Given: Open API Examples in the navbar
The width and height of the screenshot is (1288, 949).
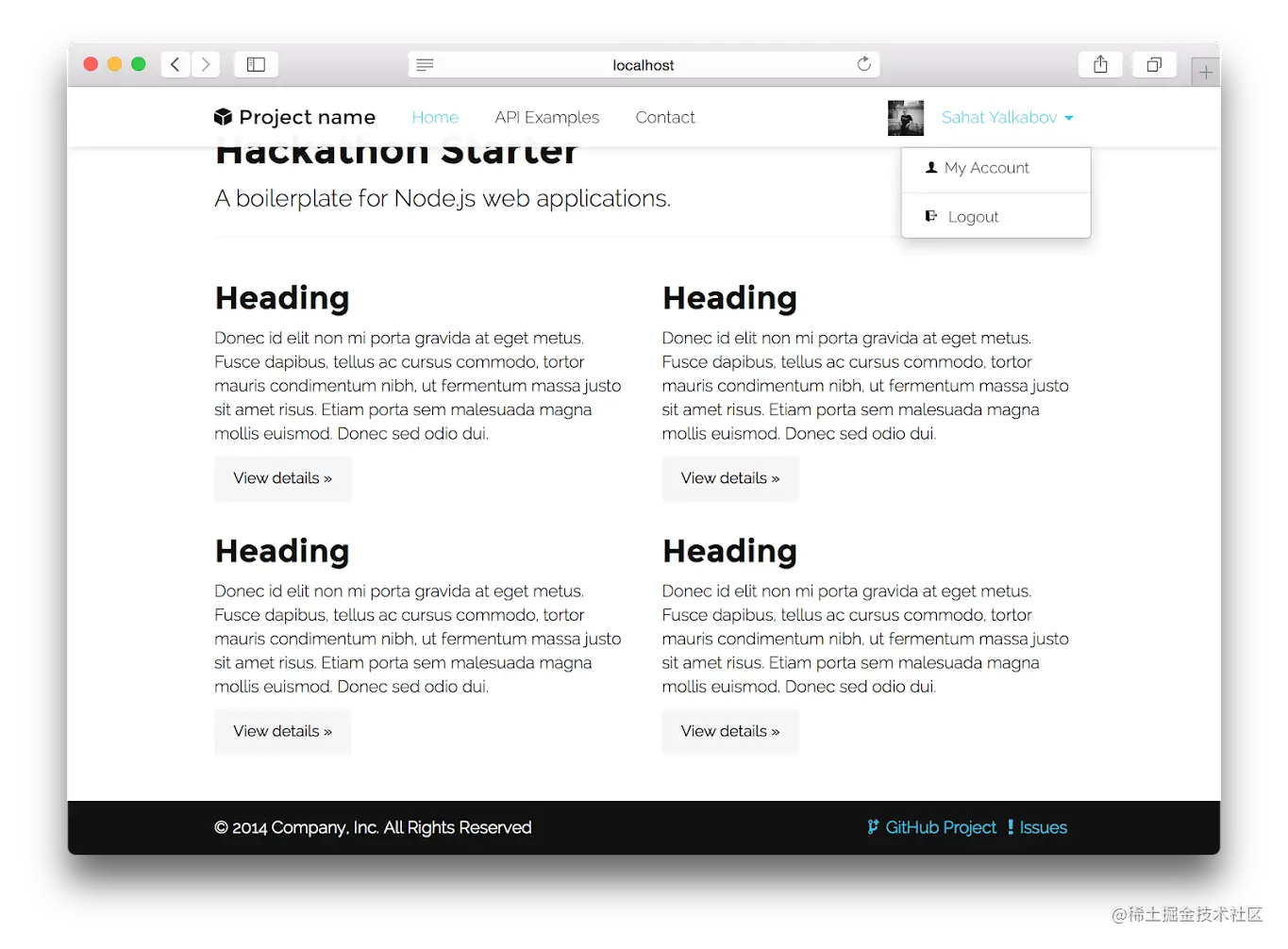Looking at the screenshot, I should pos(547,117).
